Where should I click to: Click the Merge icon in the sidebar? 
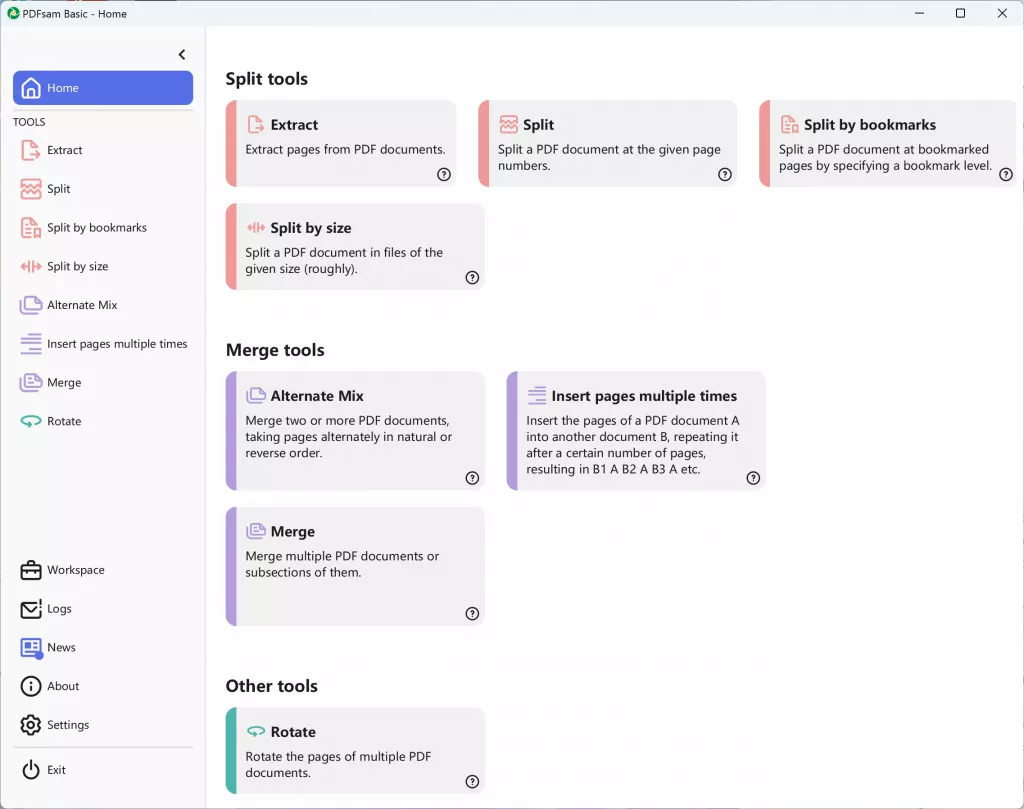(x=30, y=383)
